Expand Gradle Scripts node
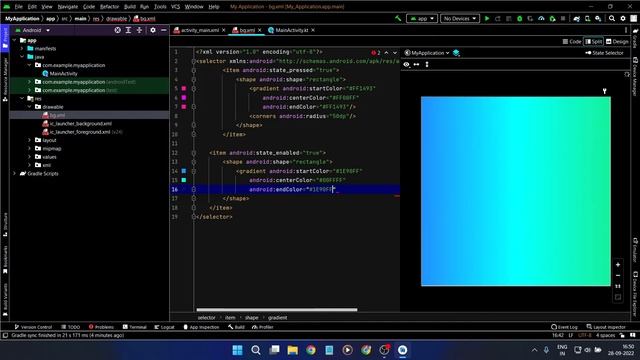640x360 pixels. tap(15, 173)
